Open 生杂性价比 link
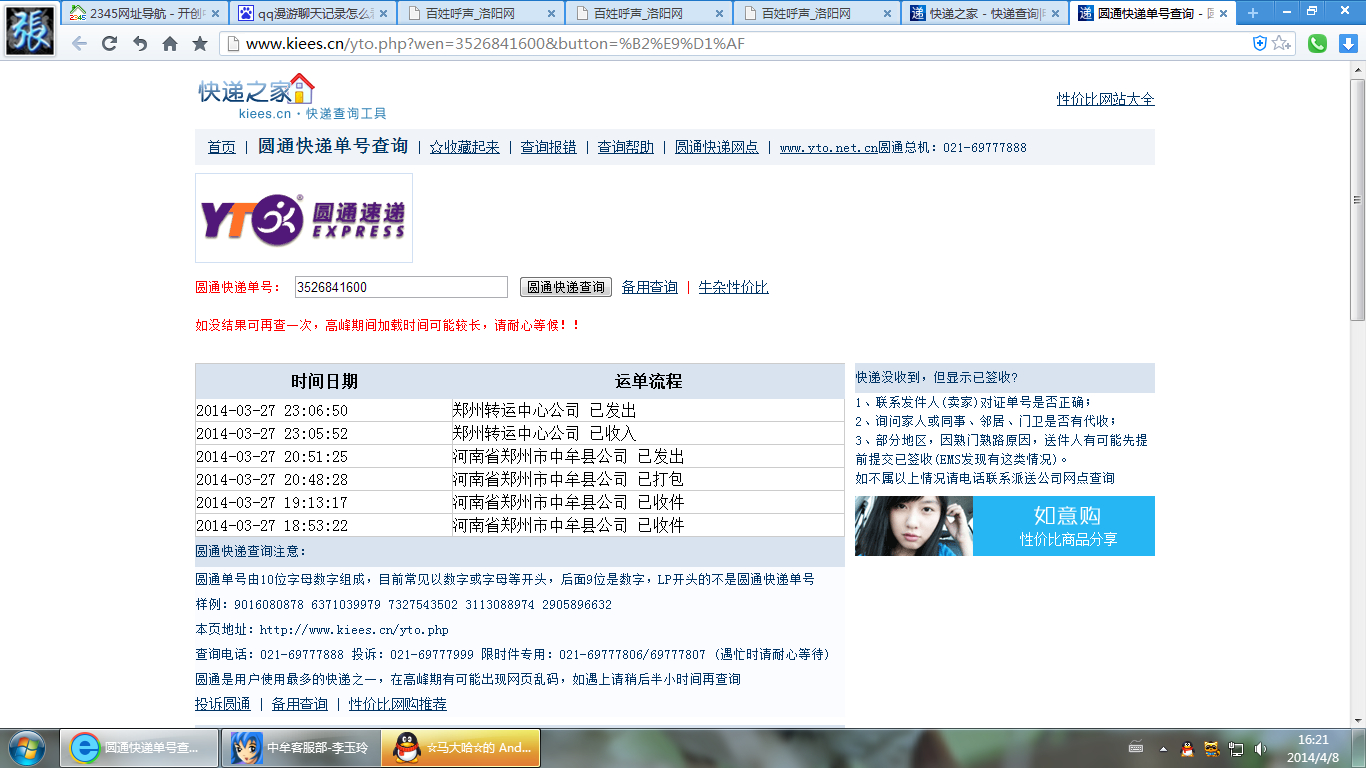Image resolution: width=1366 pixels, height=768 pixels. click(x=734, y=287)
